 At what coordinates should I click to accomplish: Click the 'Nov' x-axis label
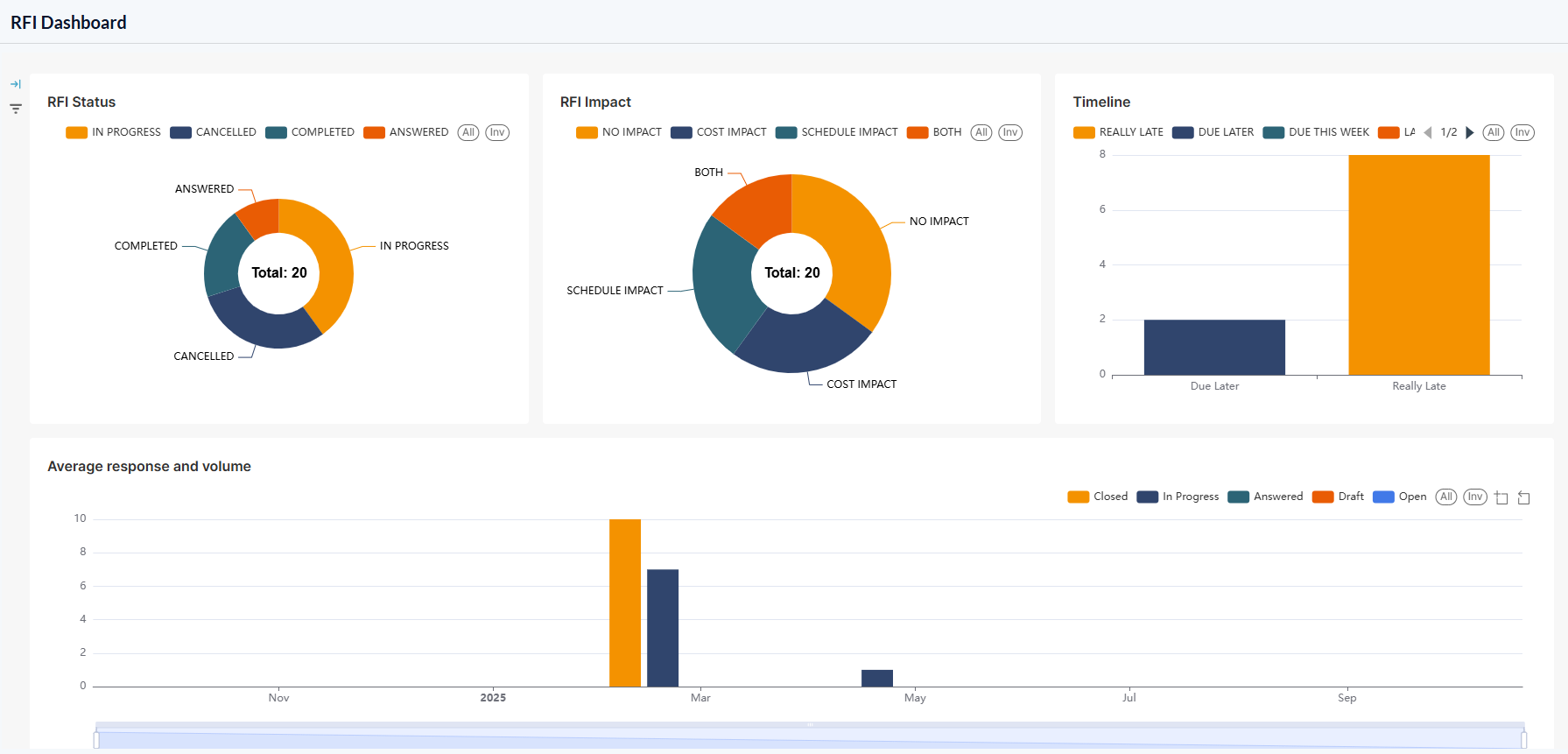(278, 698)
